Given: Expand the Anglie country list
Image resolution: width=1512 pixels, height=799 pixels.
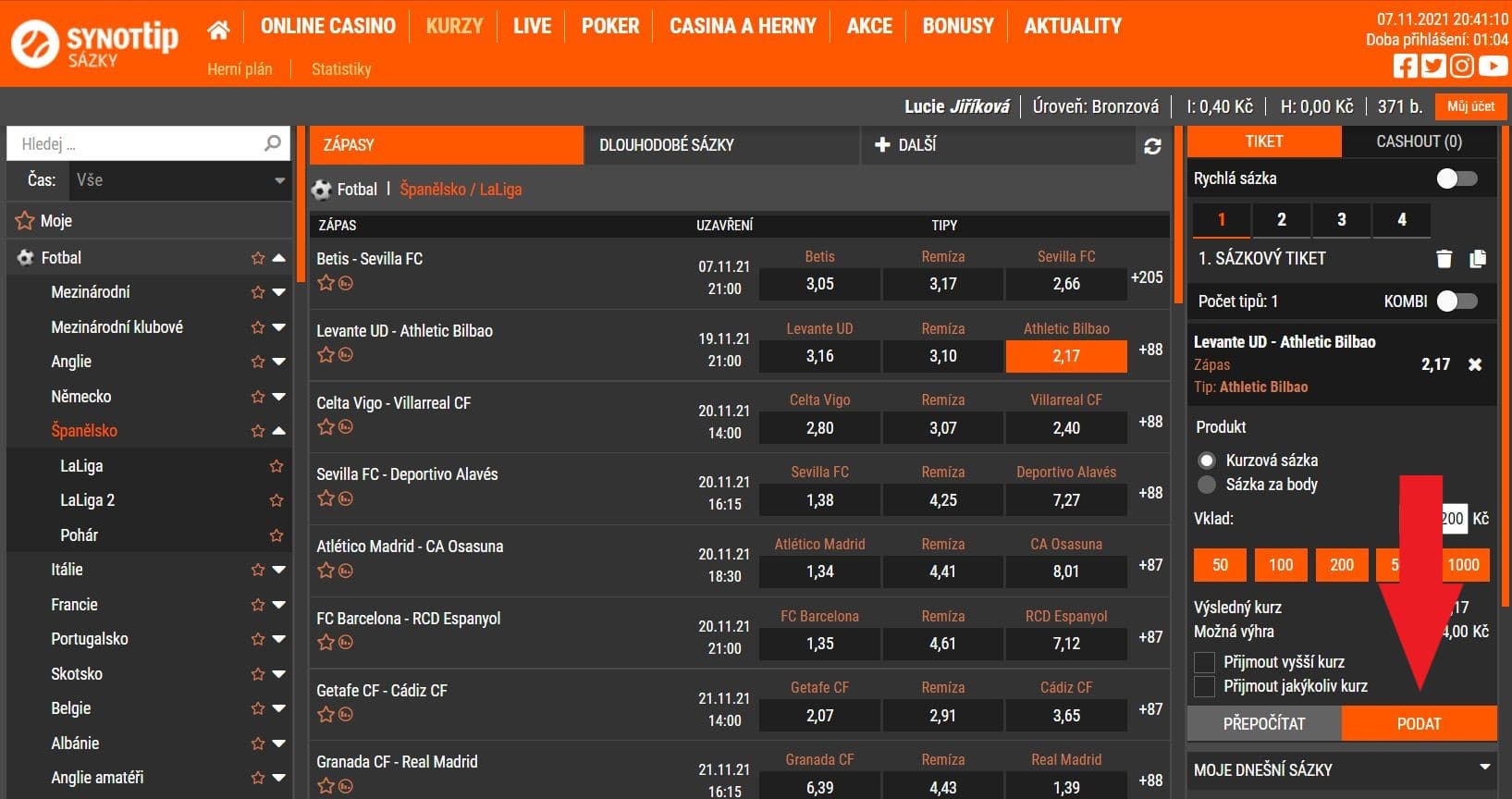Looking at the screenshot, I should 278,362.
